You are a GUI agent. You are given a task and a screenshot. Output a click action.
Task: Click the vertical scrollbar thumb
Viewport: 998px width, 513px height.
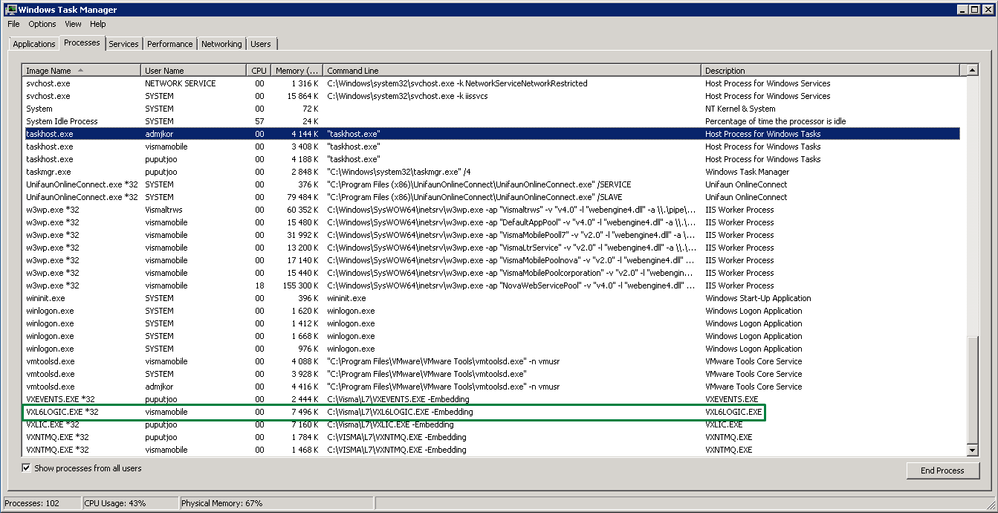tap(972, 390)
